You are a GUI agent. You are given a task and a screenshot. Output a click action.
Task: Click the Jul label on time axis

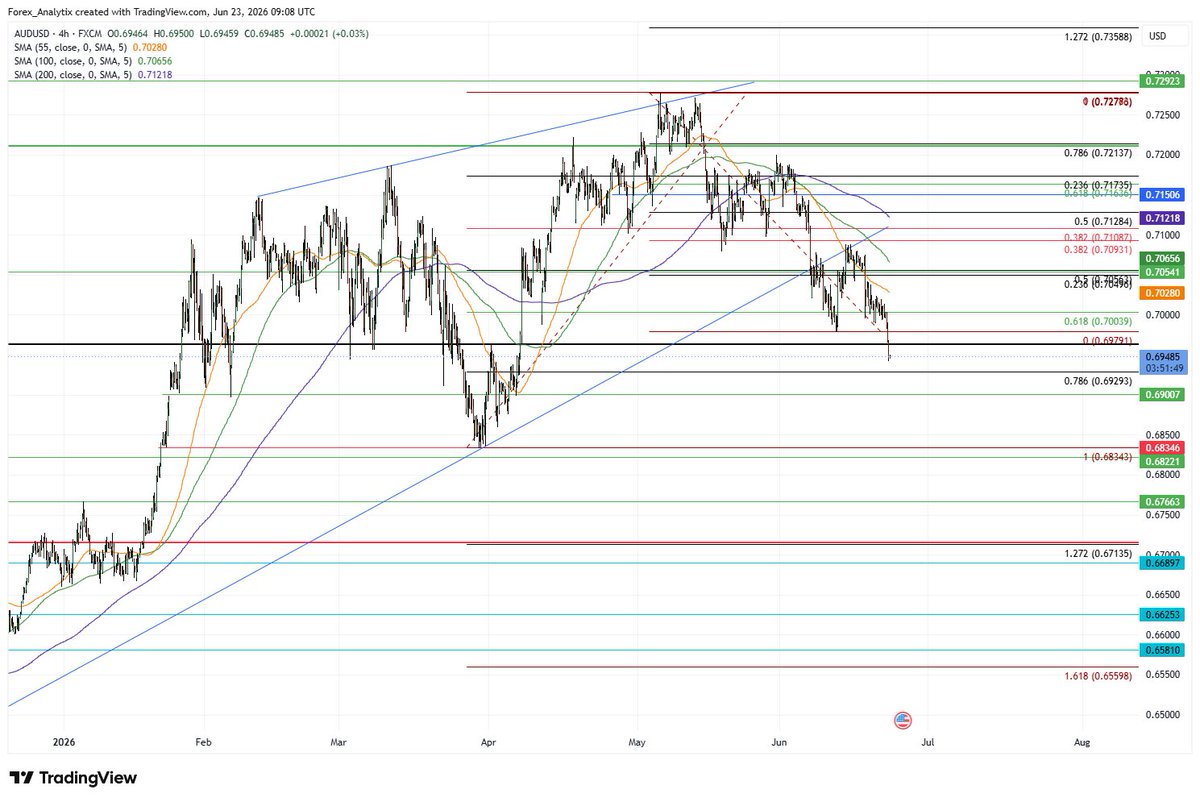point(928,743)
